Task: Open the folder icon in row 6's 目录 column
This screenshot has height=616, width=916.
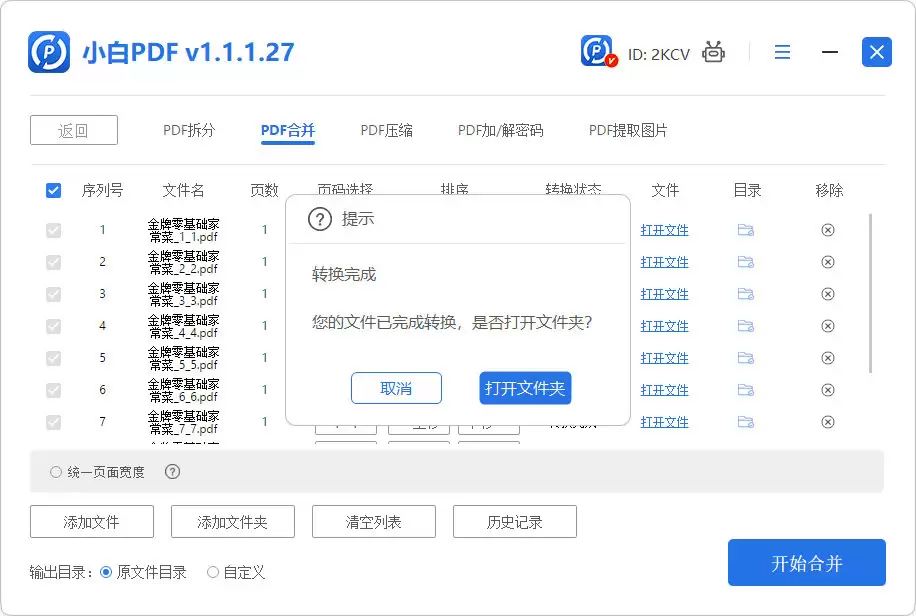Action: point(746,390)
